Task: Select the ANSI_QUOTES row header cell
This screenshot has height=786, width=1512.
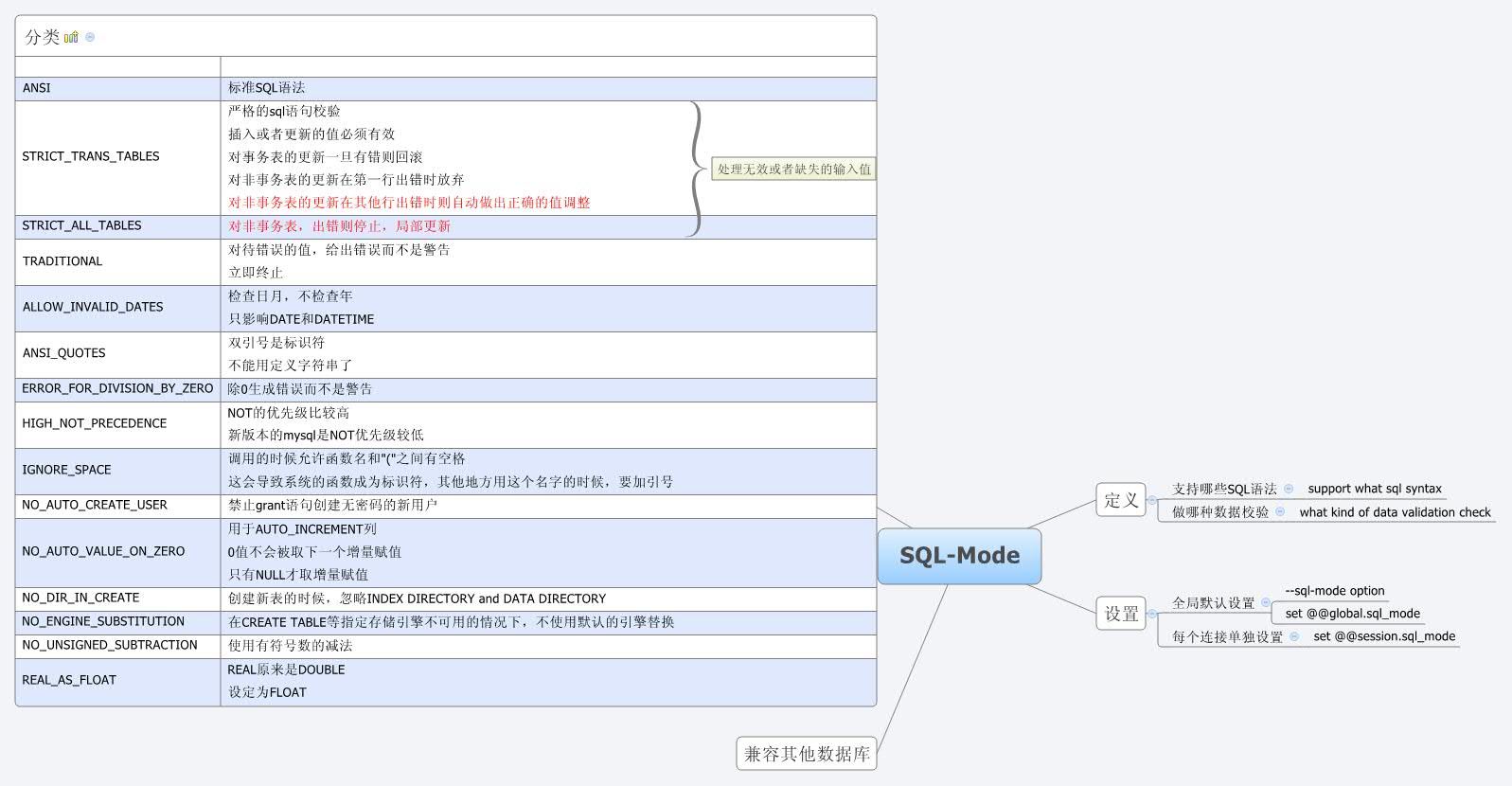Action: coord(64,353)
